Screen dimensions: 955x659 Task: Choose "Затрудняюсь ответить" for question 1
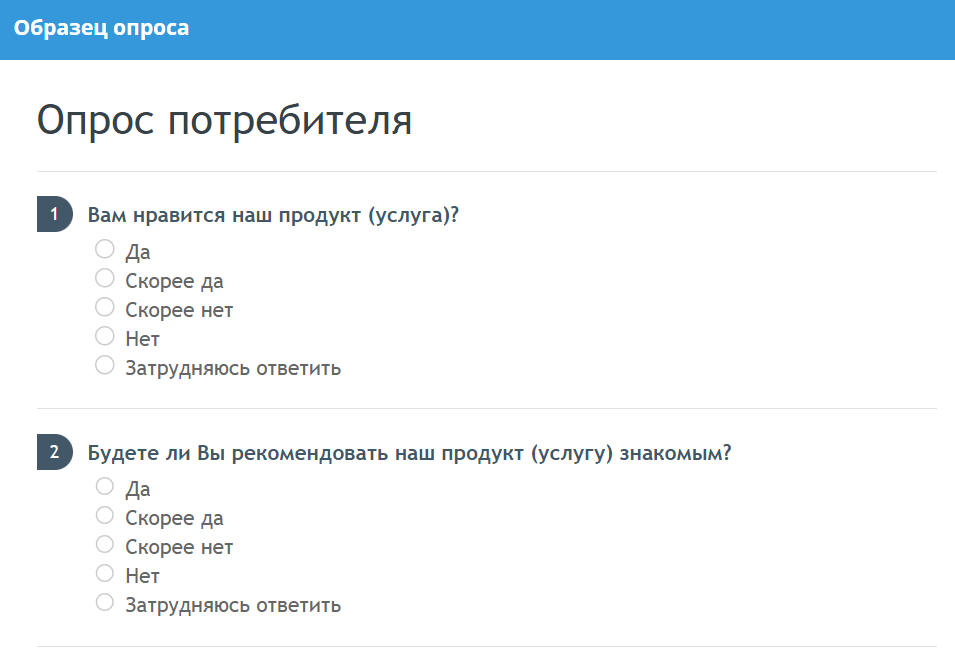(x=104, y=365)
